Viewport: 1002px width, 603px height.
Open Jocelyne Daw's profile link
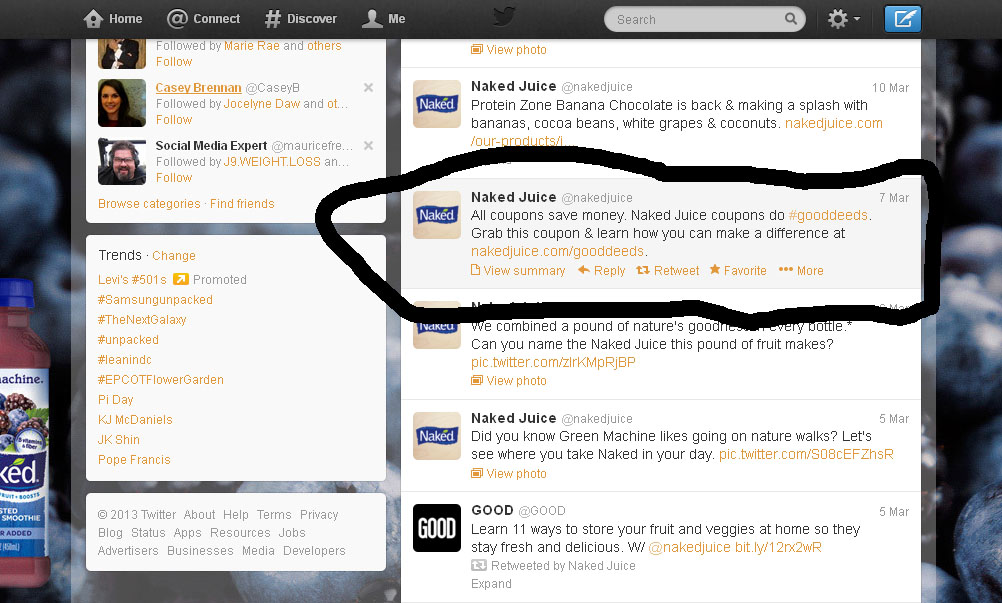point(262,103)
